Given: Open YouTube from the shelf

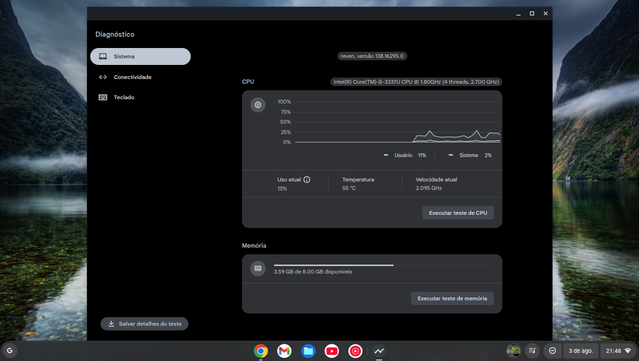Looking at the screenshot, I should tap(332, 351).
